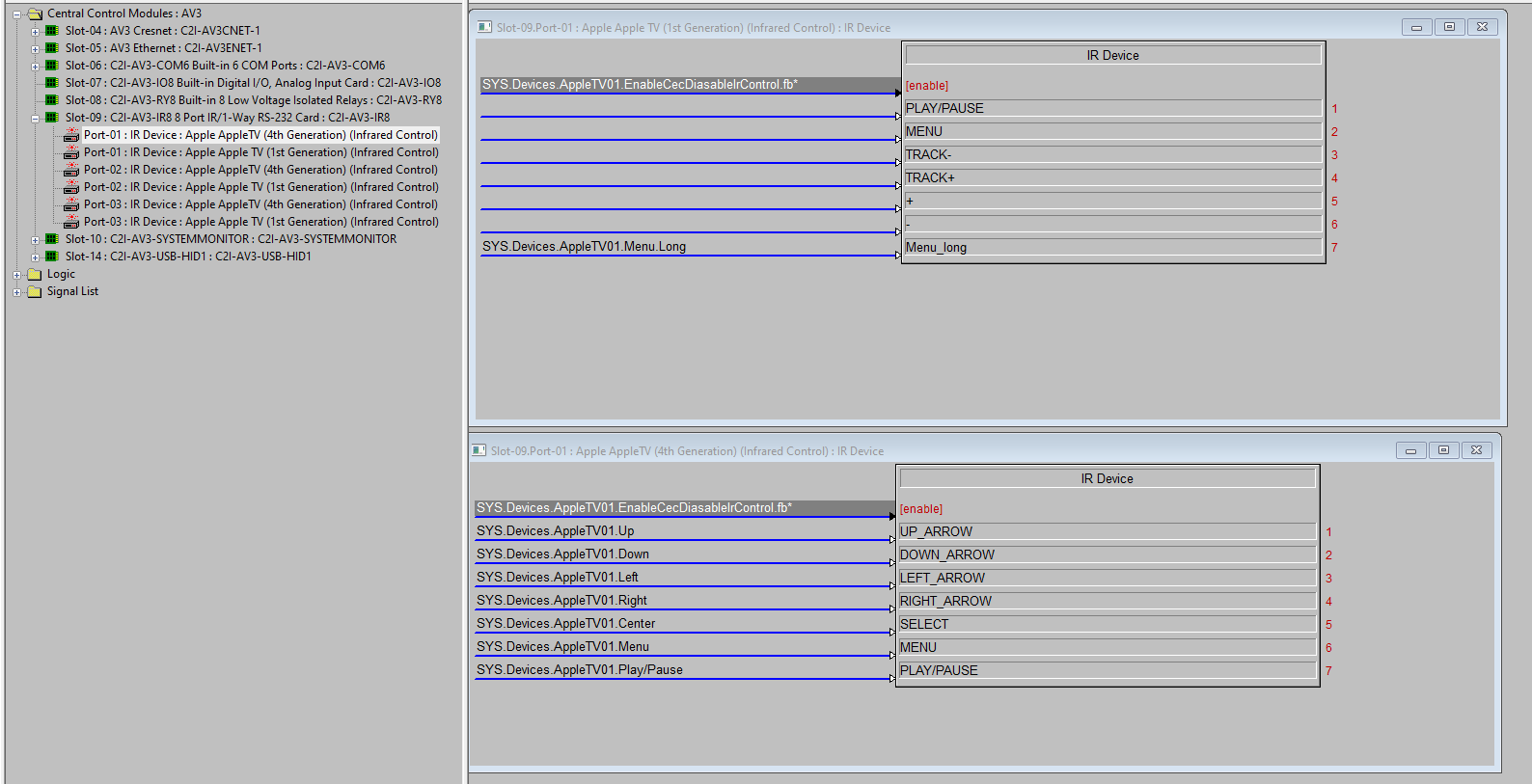This screenshot has height=784, width=1532.
Task: Click the SYS.Devices.AppleTV01.Menu.Long signal field
Action: click(x=690, y=247)
